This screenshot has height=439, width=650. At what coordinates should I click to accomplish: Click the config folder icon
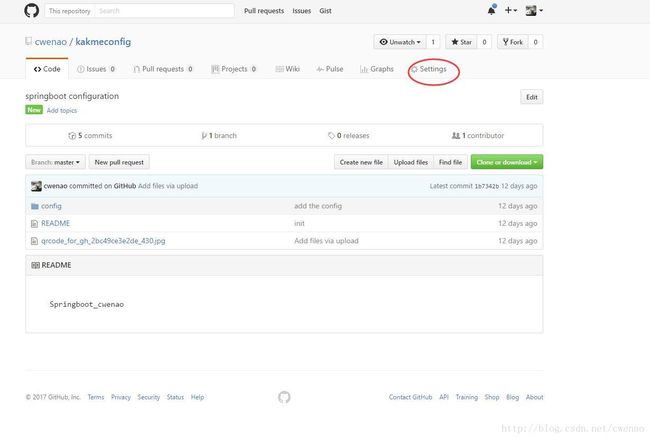[x=35, y=206]
